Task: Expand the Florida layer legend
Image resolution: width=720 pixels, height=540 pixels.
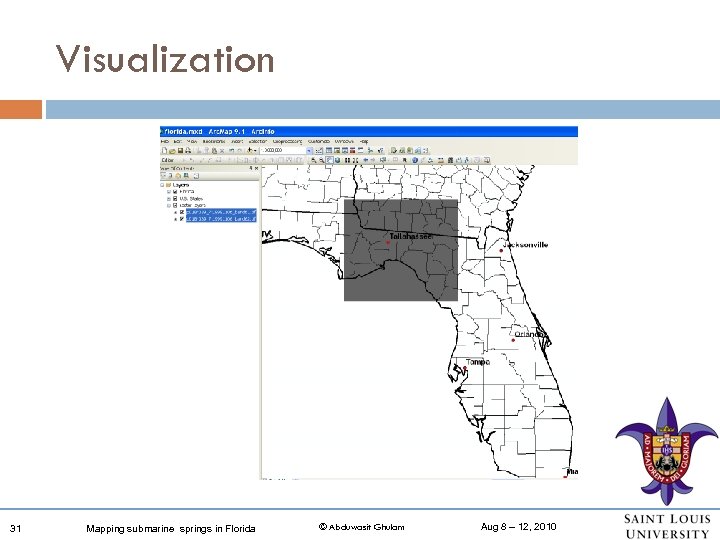Action: pos(169,191)
